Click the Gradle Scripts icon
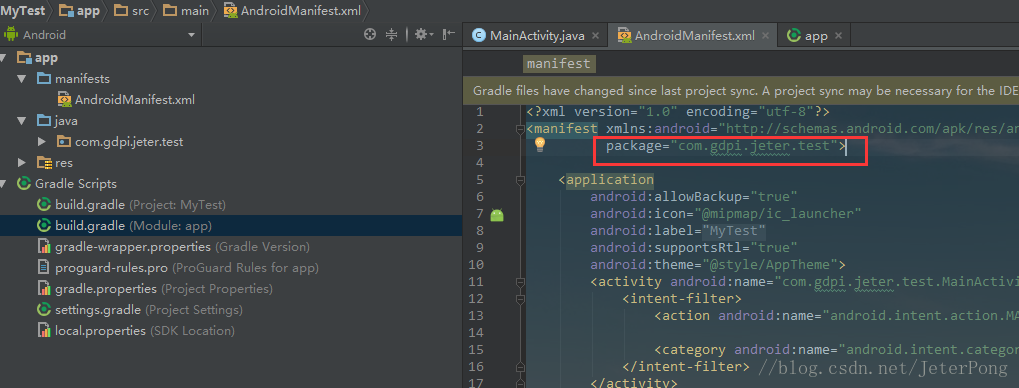Screen dimensions: 1019x388 point(25,184)
